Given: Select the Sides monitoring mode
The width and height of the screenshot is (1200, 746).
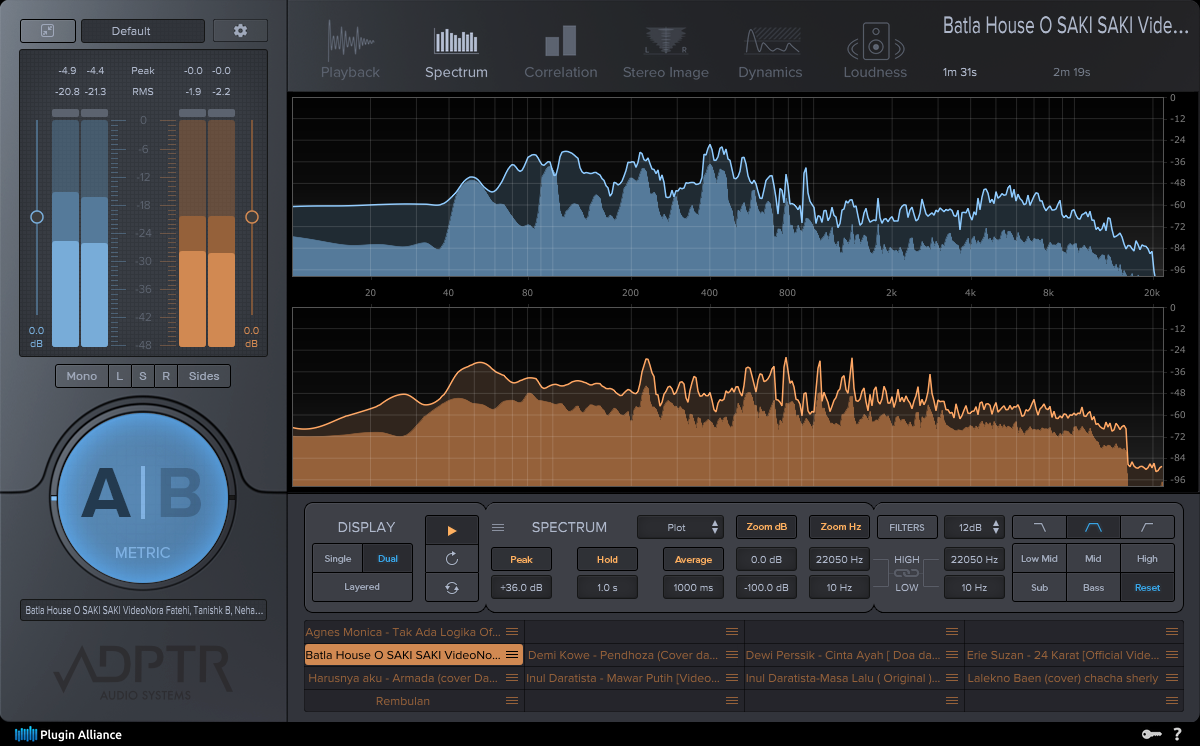Looking at the screenshot, I should click(x=204, y=376).
